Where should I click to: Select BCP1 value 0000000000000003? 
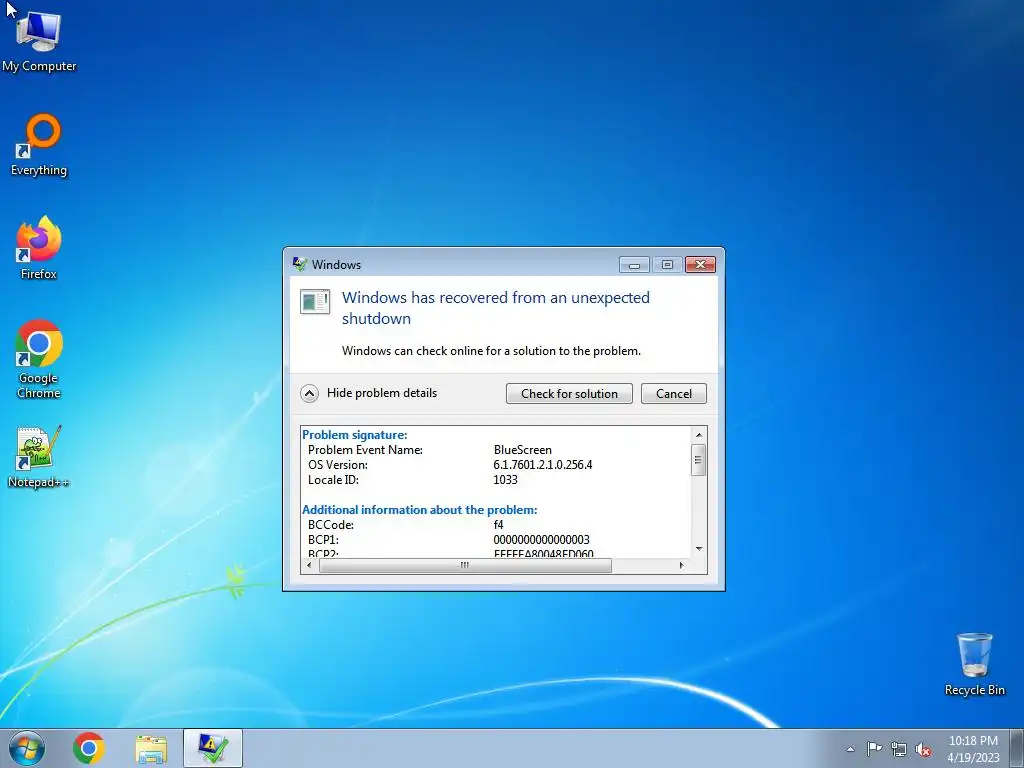click(x=541, y=539)
